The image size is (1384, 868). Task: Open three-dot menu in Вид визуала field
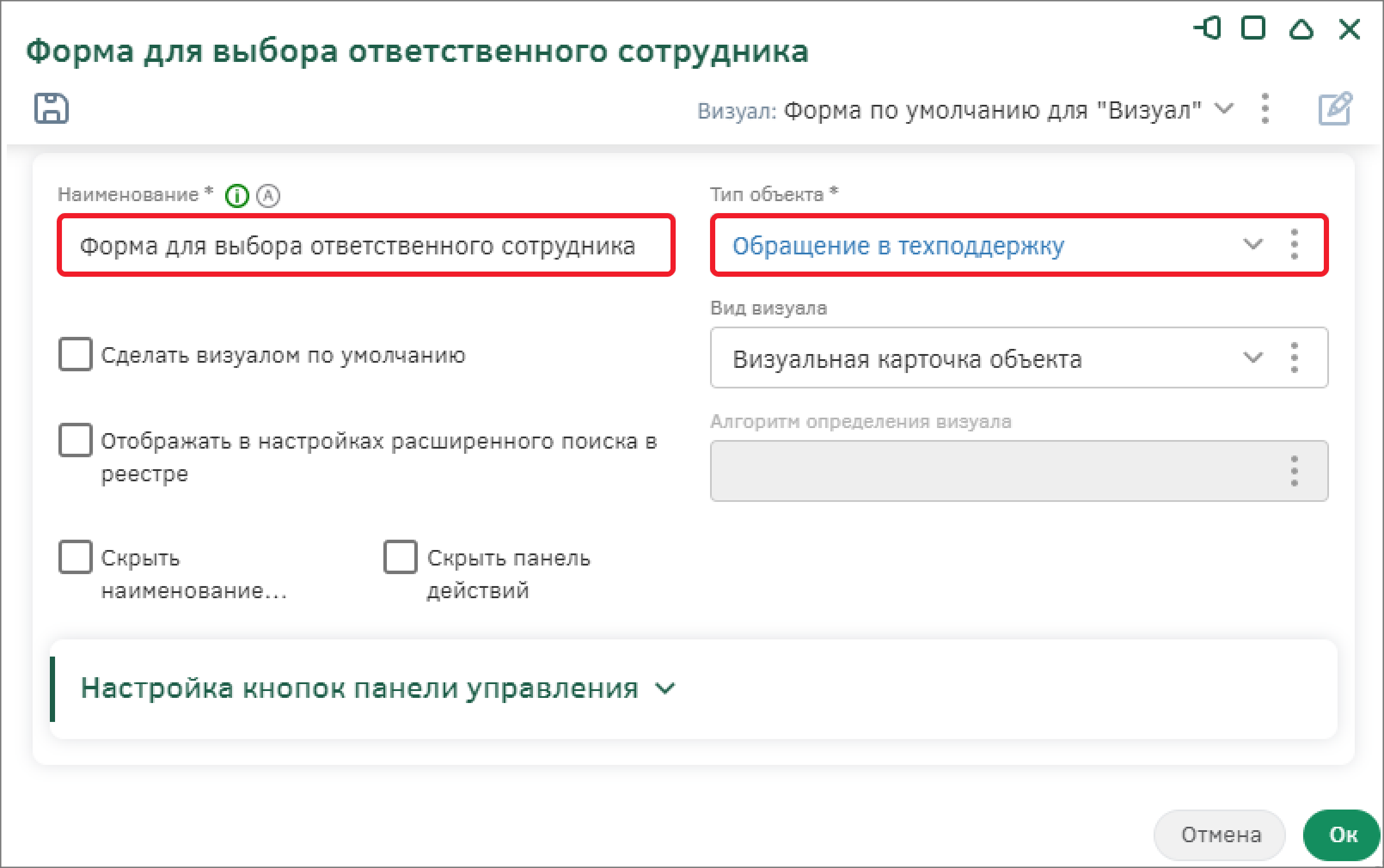pyautogui.click(x=1295, y=358)
